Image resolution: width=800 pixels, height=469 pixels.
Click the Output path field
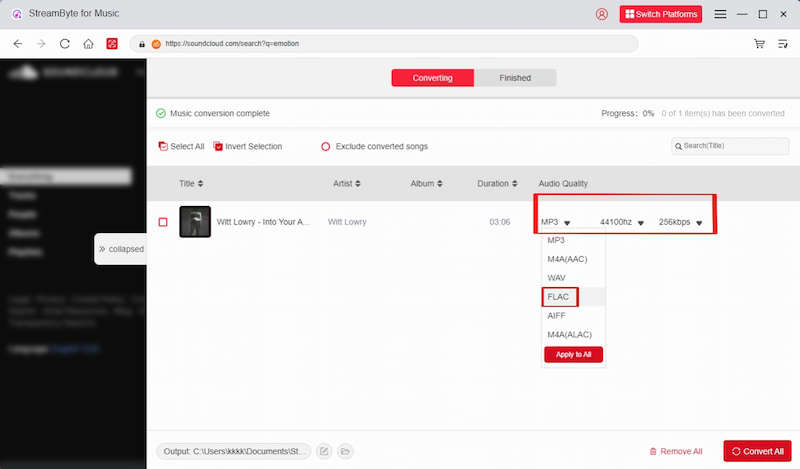tap(234, 451)
